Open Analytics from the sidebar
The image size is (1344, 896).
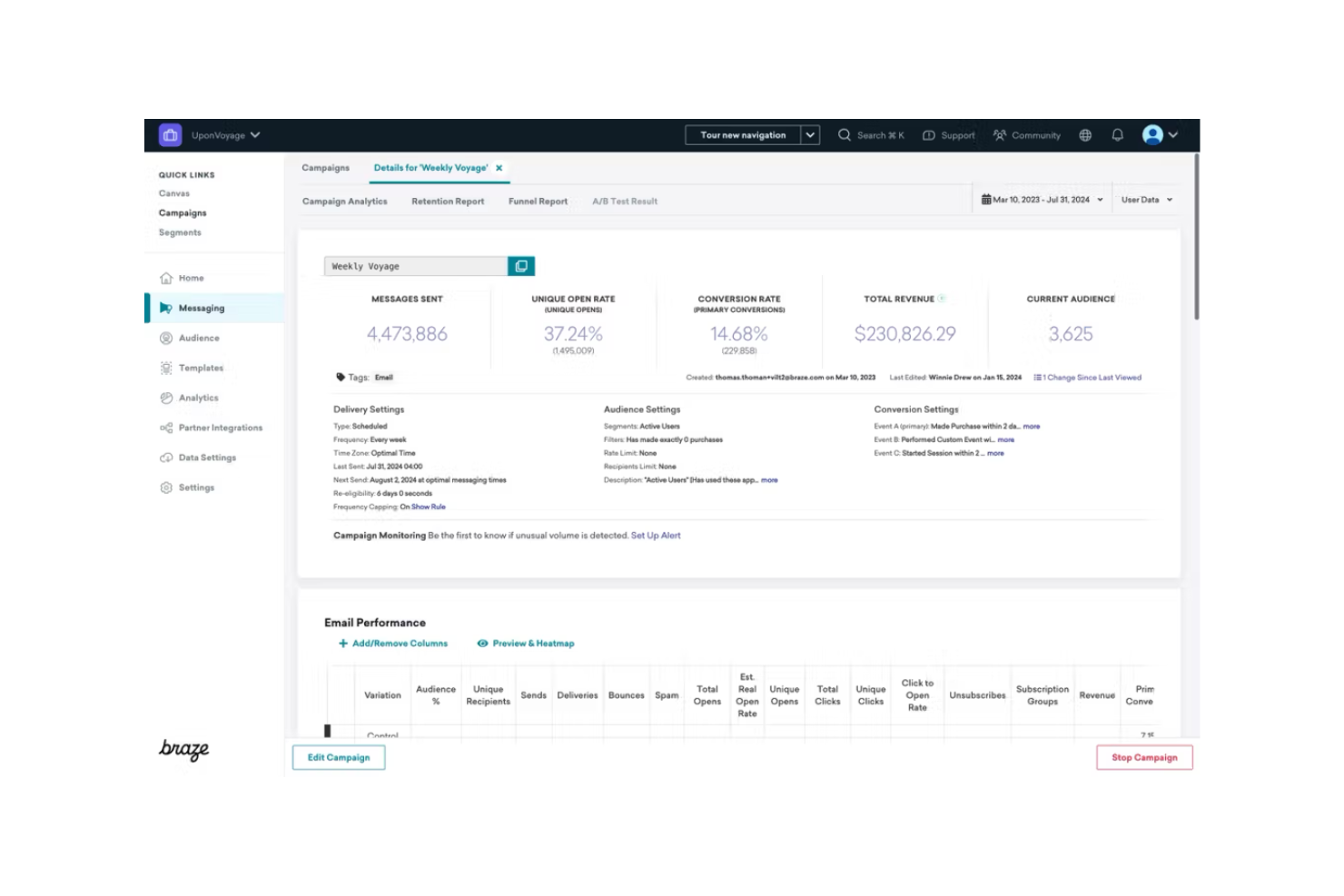click(x=166, y=398)
